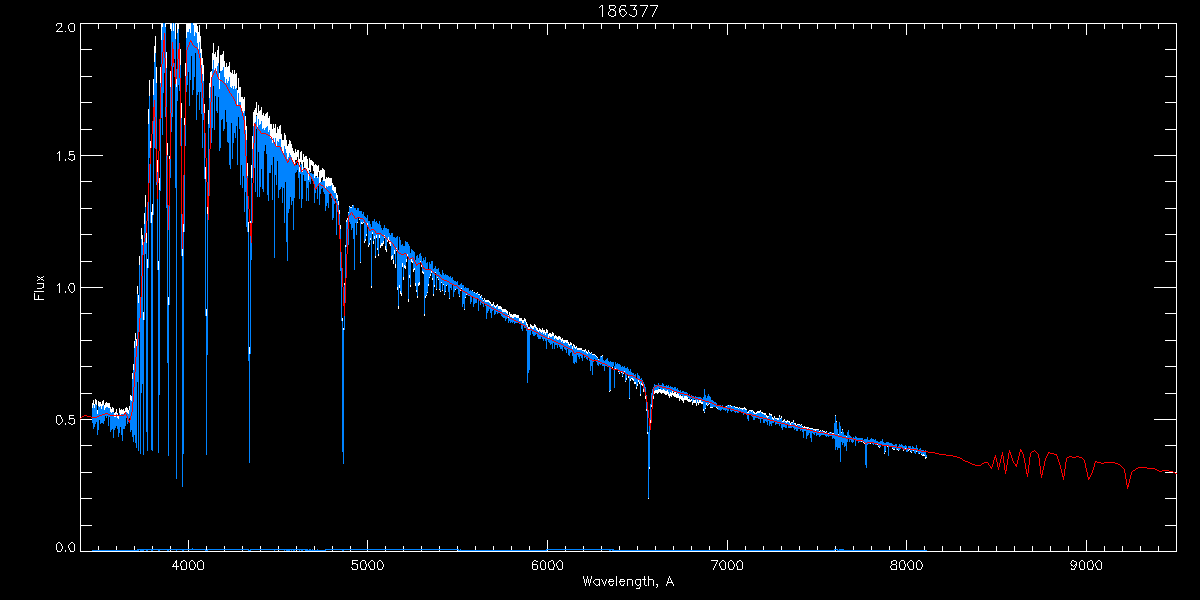The height and width of the screenshot is (600, 1200).
Task: Click the 2.0 tick label on y-axis
Action: tap(65, 27)
